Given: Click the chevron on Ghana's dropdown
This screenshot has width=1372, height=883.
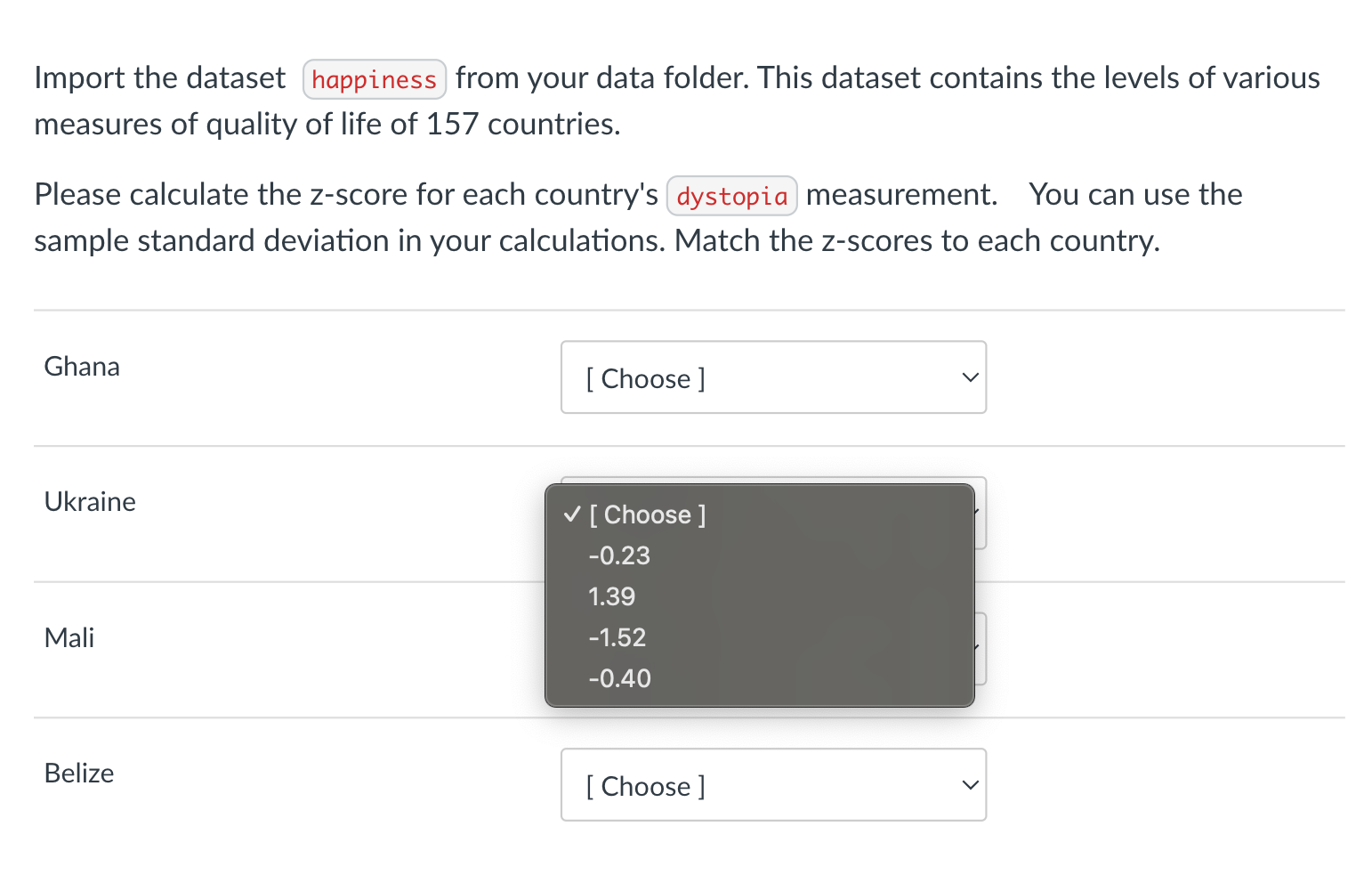Looking at the screenshot, I should click(969, 377).
